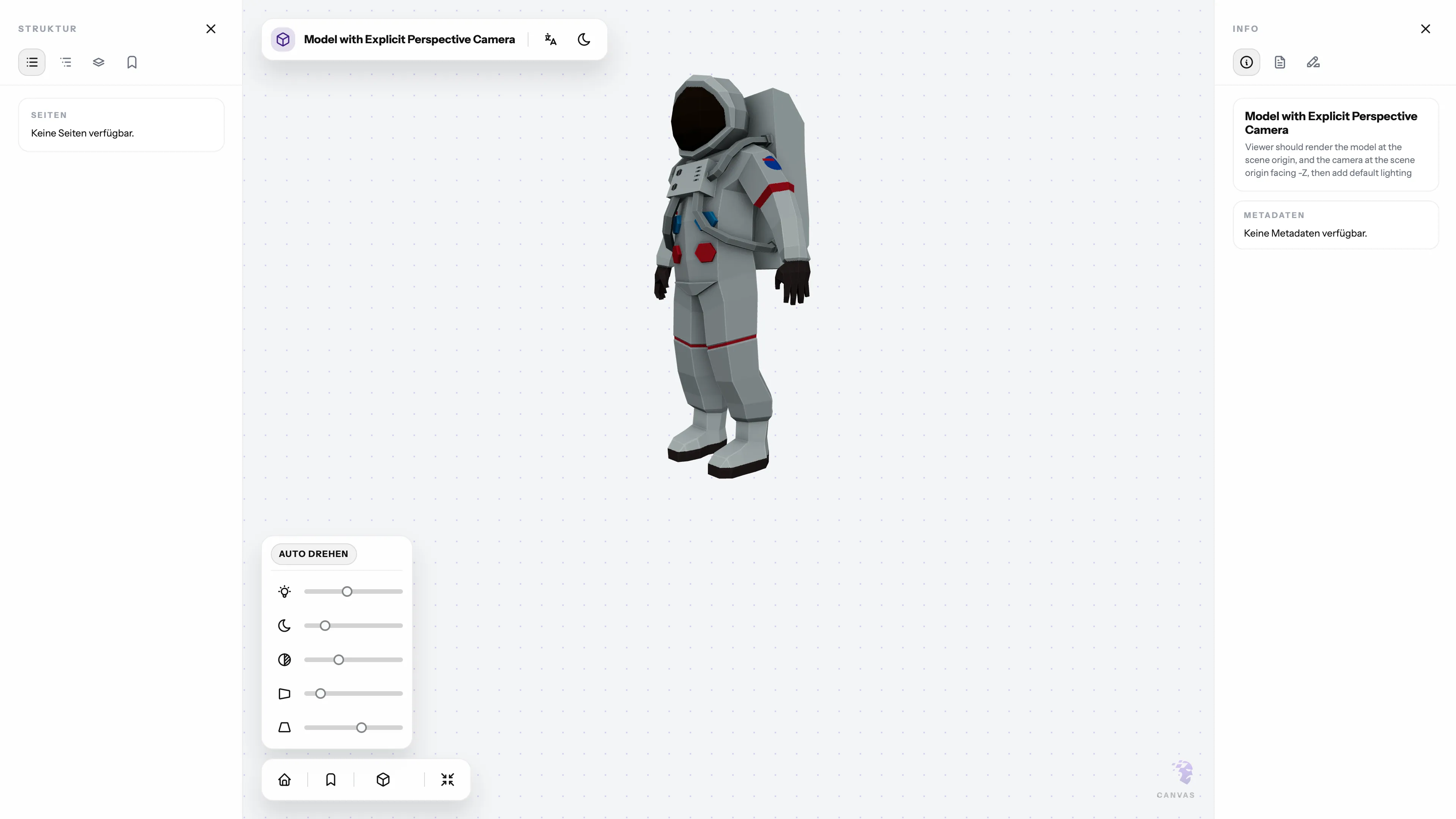Adjust the ambient moon slider
The image size is (1456, 819).
353,625
